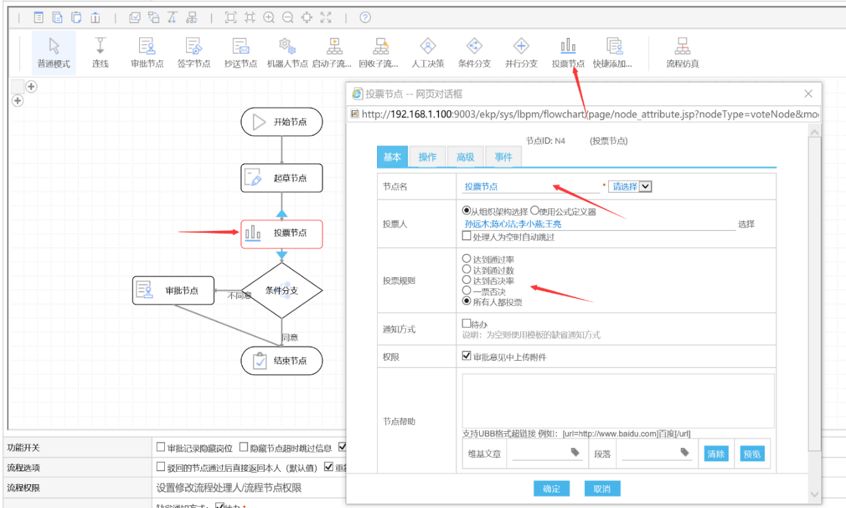Viewport: 846px width, 508px height.
Task: Choose the 条件分支 toolbar tool
Action: coord(474,51)
